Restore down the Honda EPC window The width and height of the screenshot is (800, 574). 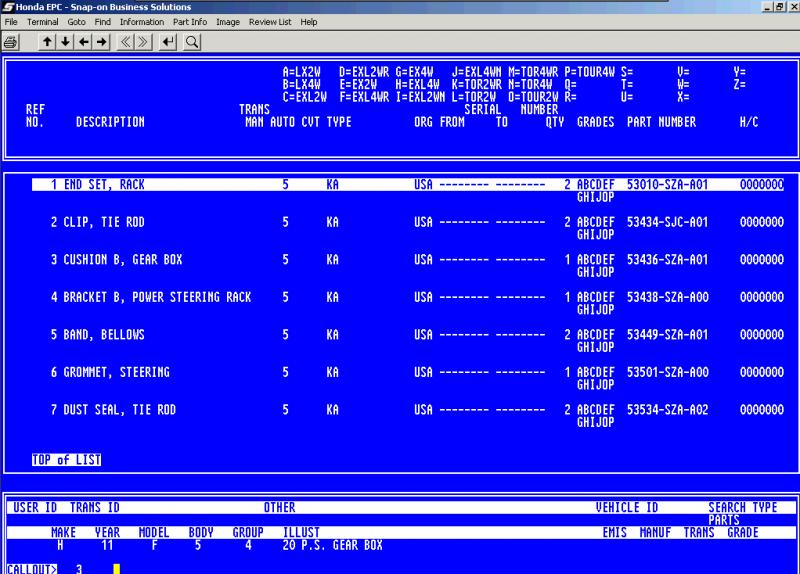(x=780, y=7)
